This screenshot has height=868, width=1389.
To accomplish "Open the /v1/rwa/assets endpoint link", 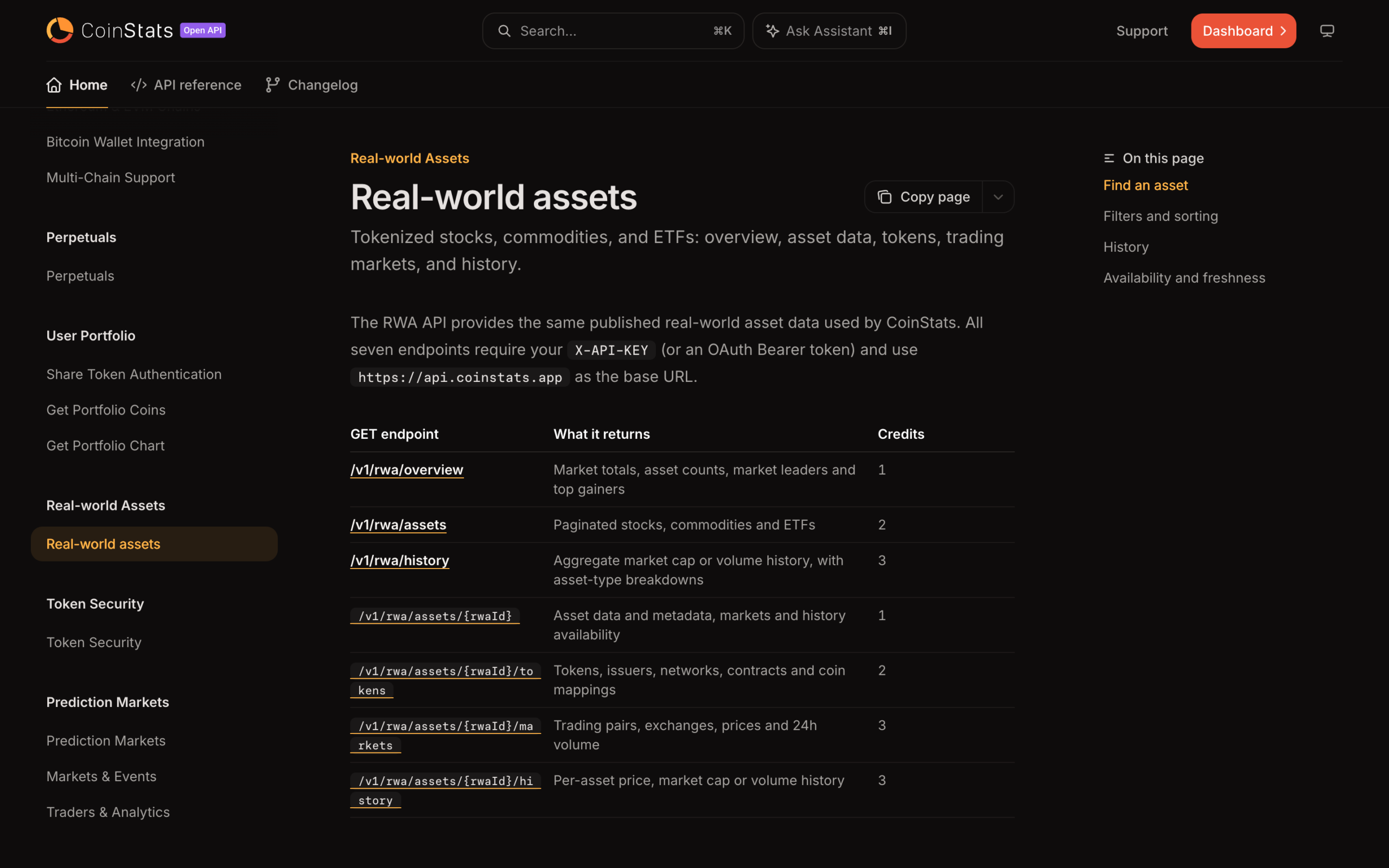I will pyautogui.click(x=398, y=525).
